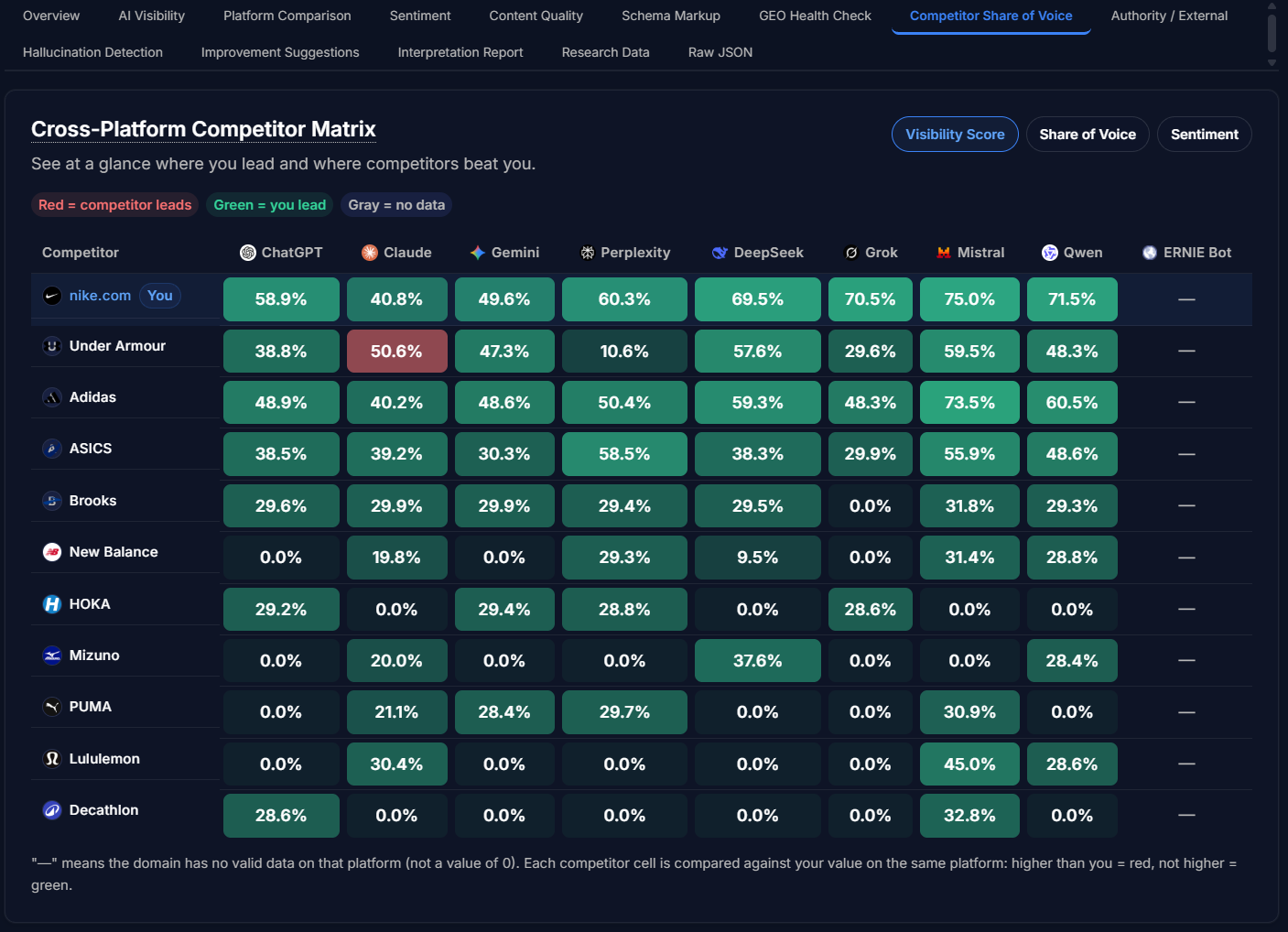Click the Adidas logo icon
The height and width of the screenshot is (932, 1288).
click(x=52, y=397)
